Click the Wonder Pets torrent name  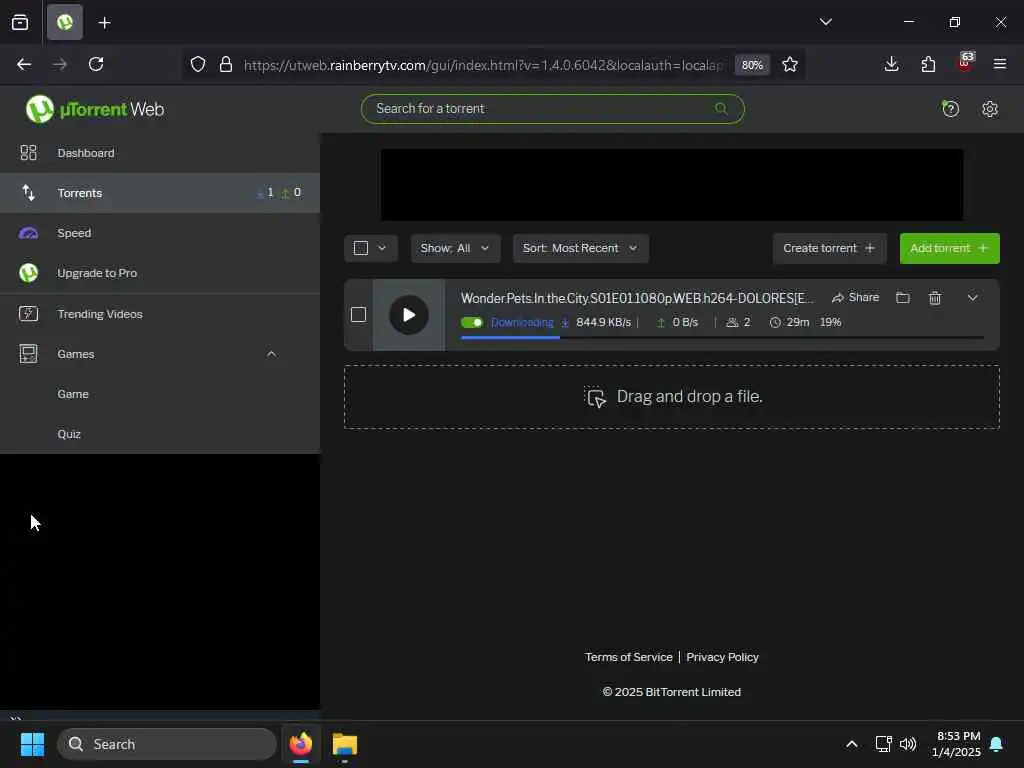pos(637,298)
